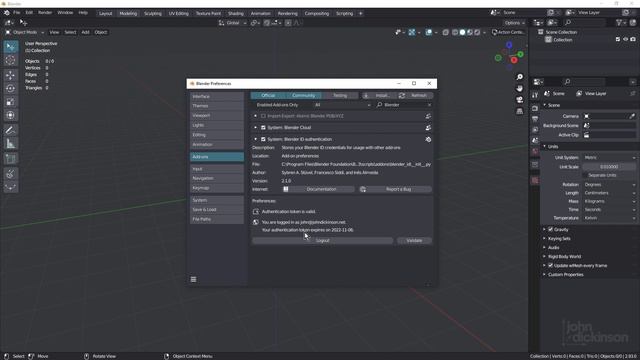
Task: Open the Preferences hamburger menu icon
Action: click(x=193, y=279)
